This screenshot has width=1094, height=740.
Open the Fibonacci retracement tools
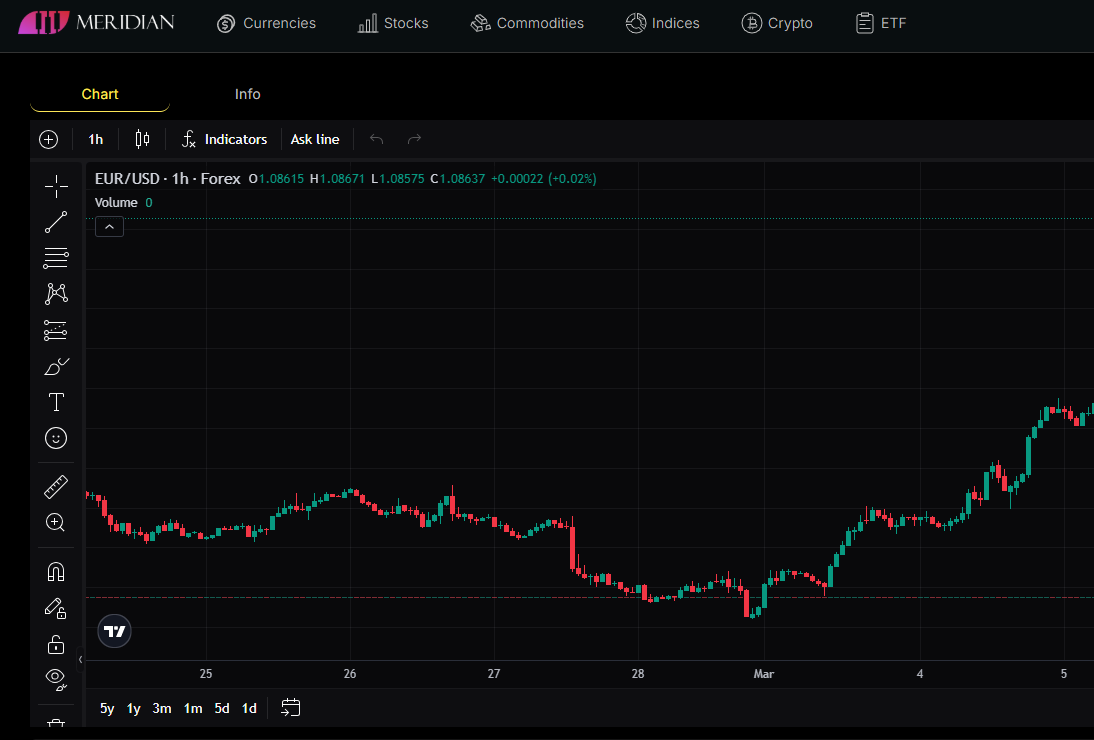(x=56, y=258)
